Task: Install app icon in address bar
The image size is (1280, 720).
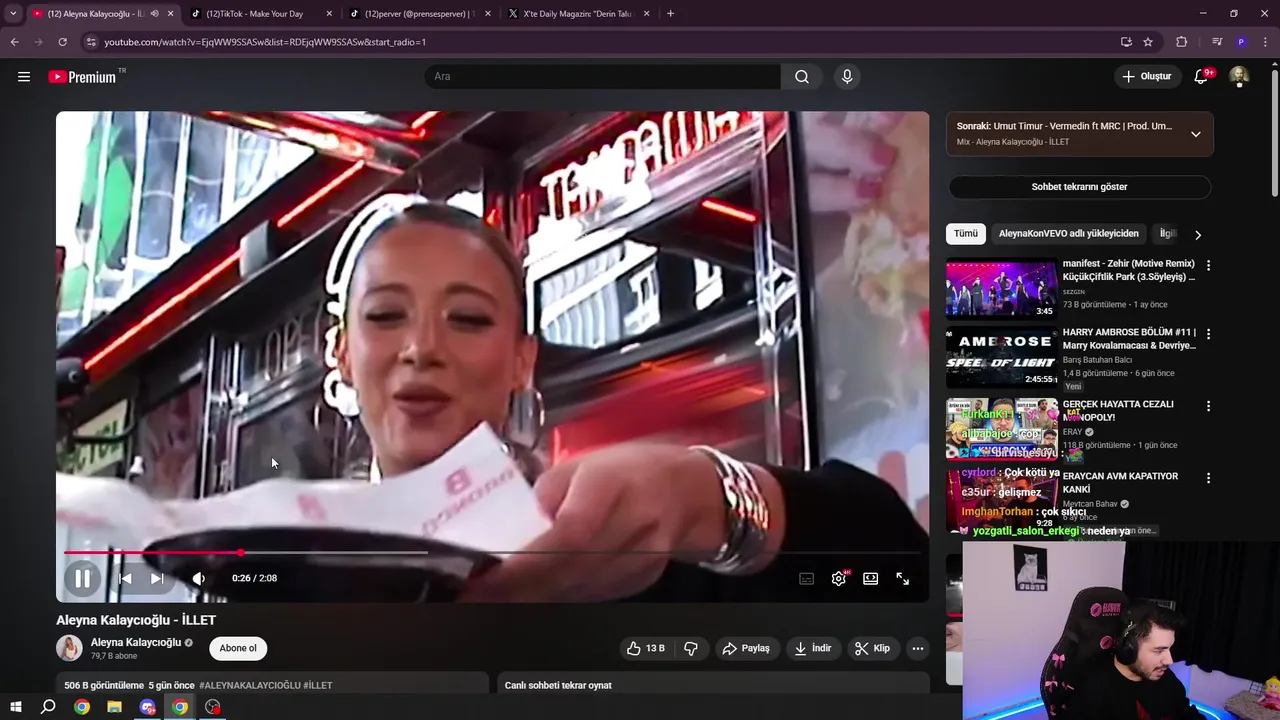Action: 1126,42
